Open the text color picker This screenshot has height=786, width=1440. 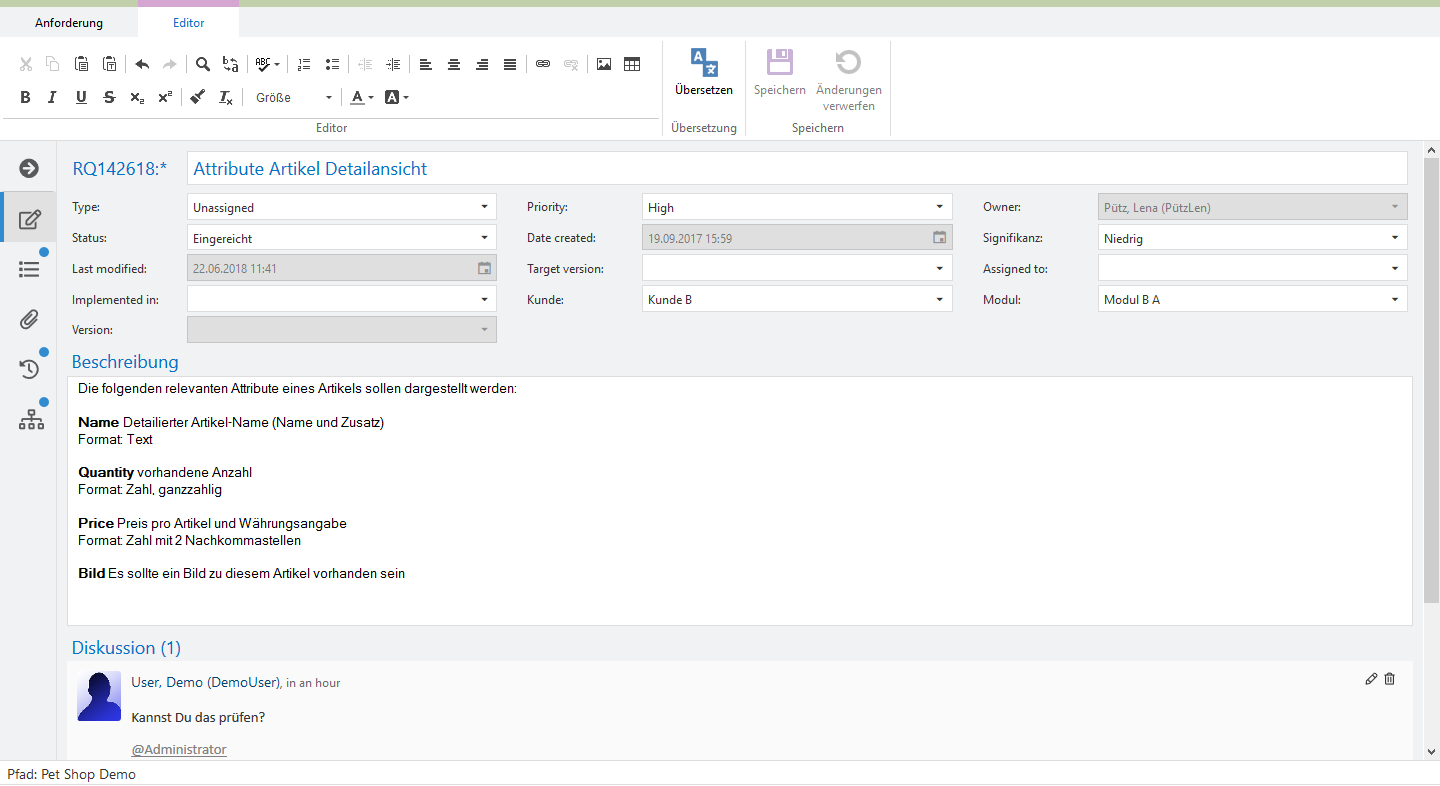coord(360,97)
